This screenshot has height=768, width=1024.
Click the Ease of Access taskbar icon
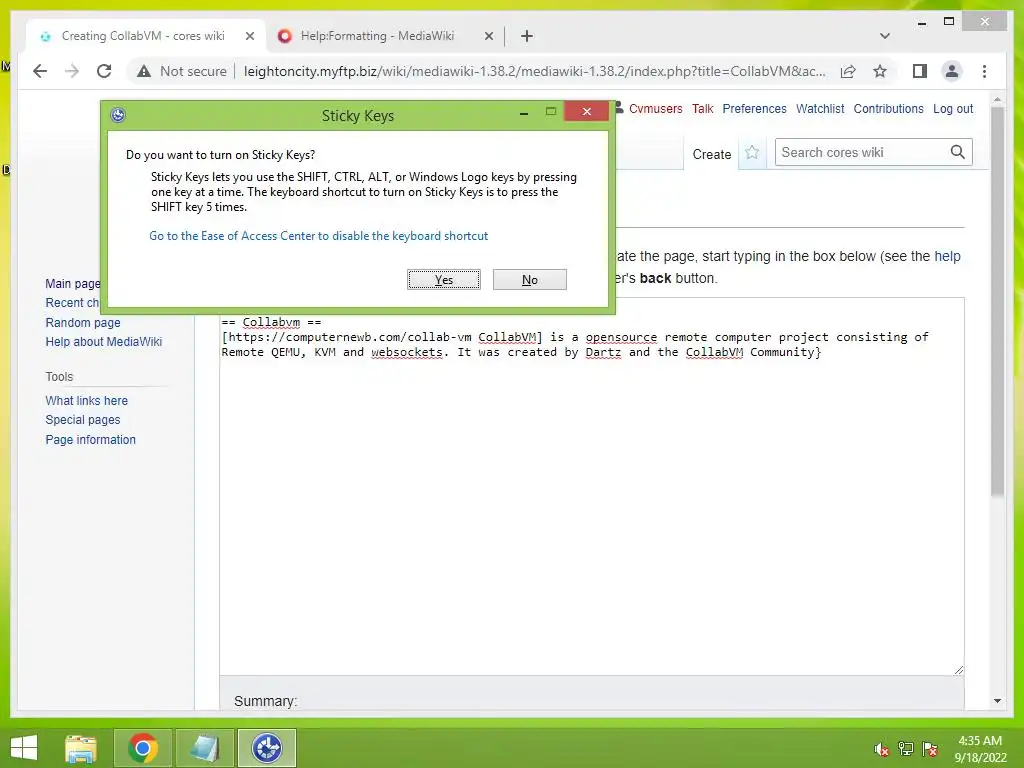(x=266, y=748)
